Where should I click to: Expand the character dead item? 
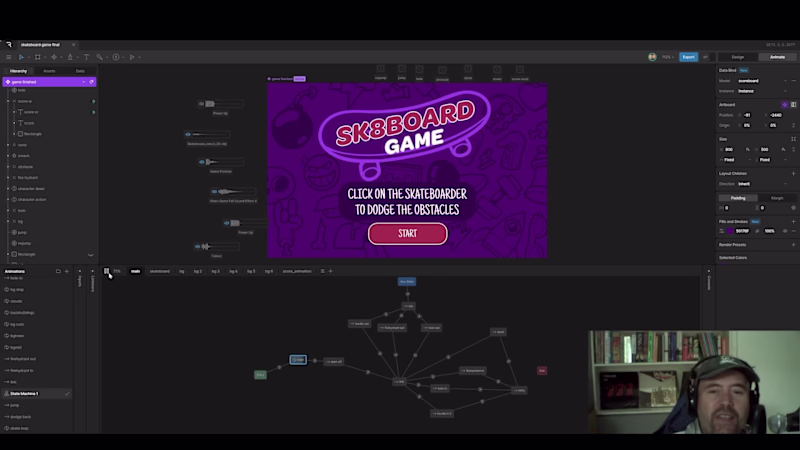click(8, 189)
